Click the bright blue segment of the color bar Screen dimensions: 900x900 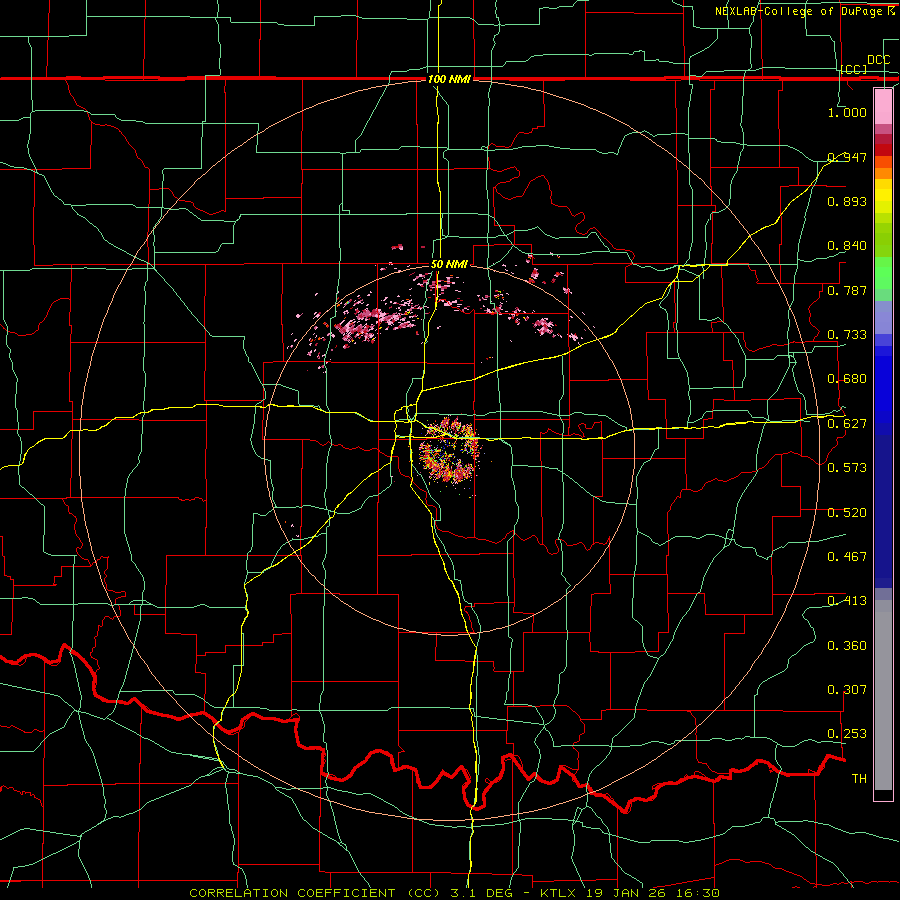(x=883, y=390)
